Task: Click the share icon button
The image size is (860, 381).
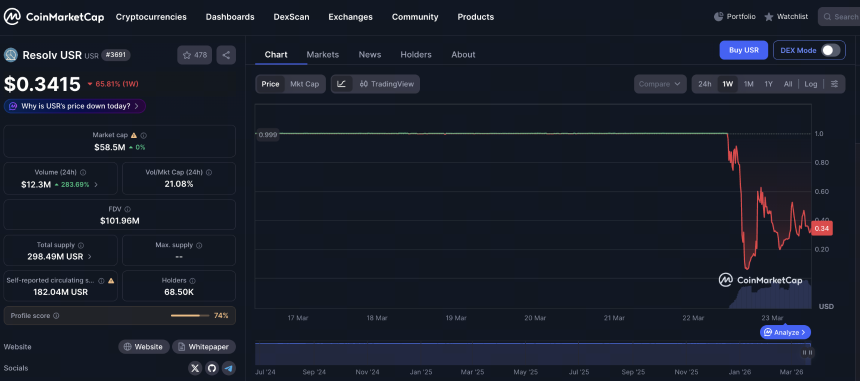Action: point(226,55)
